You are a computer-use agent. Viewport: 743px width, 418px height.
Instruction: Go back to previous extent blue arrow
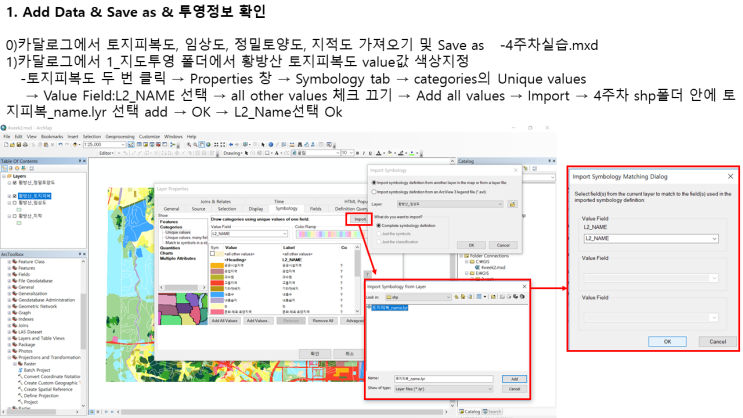point(231,145)
